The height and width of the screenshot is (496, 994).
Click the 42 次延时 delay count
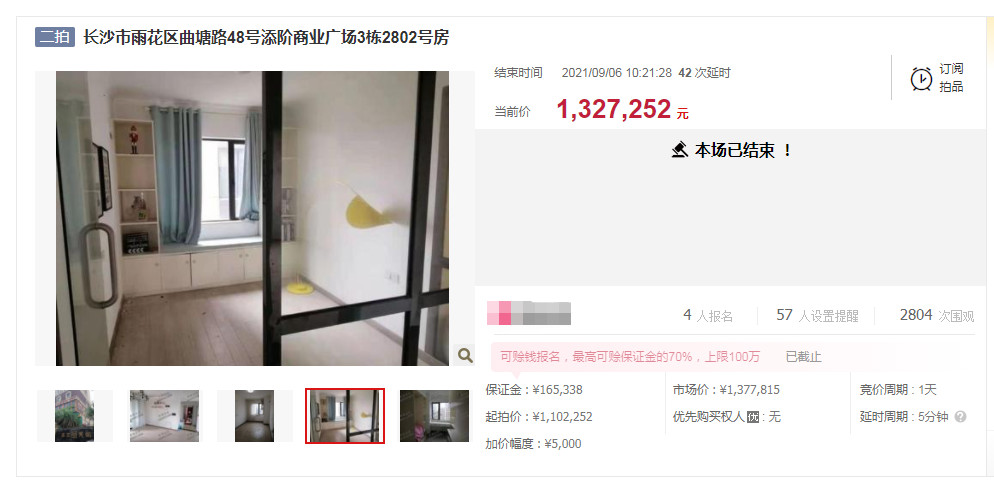[x=704, y=73]
